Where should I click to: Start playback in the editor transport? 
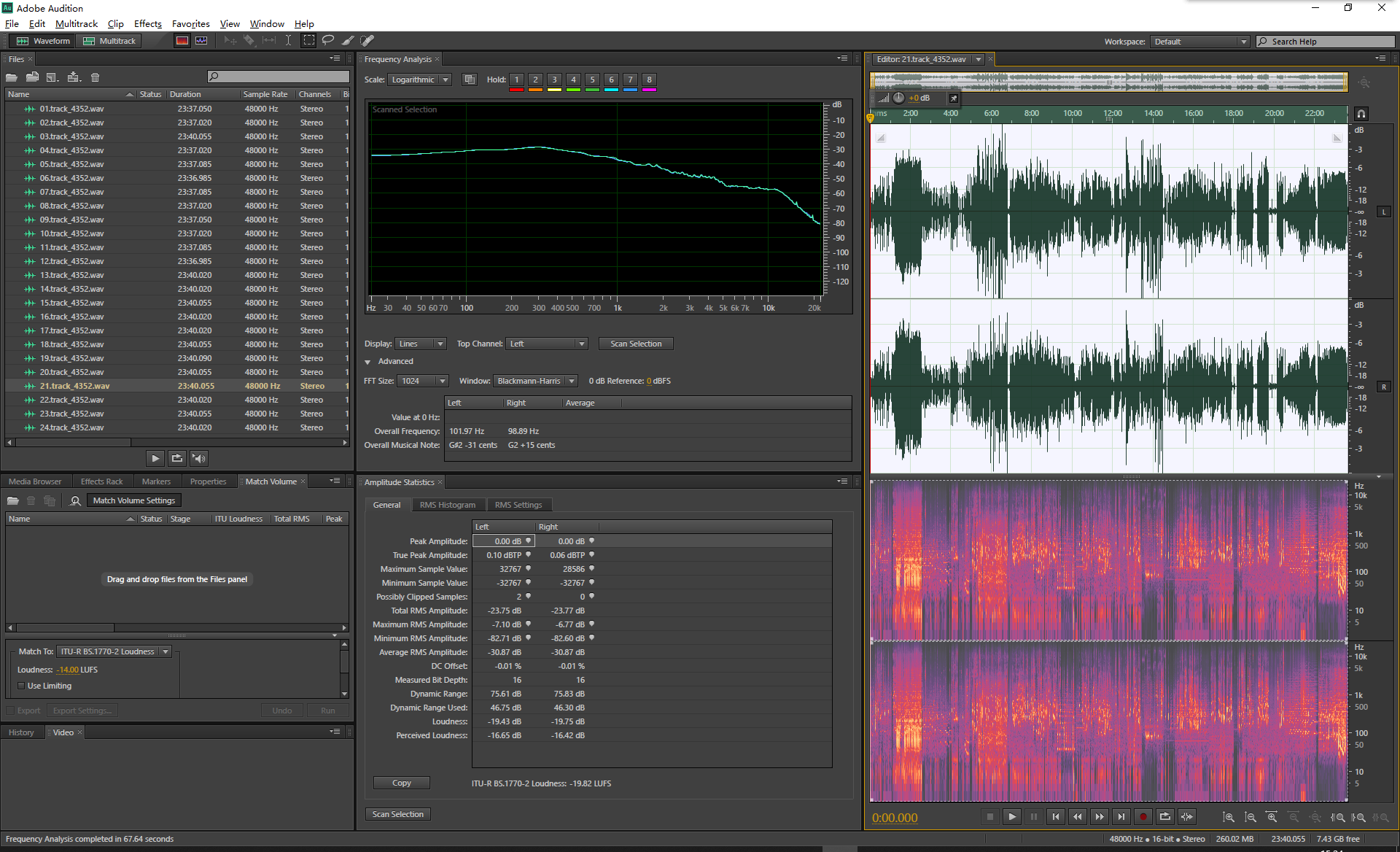click(x=1012, y=817)
